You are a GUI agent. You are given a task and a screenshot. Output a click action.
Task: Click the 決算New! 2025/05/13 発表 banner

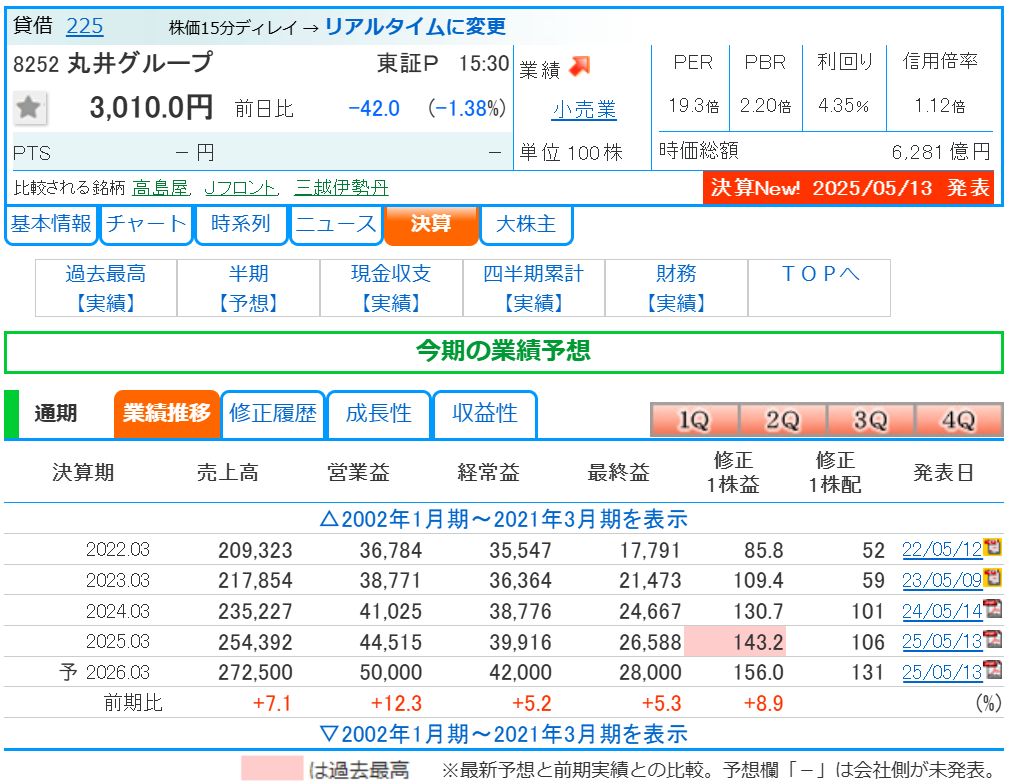click(849, 188)
